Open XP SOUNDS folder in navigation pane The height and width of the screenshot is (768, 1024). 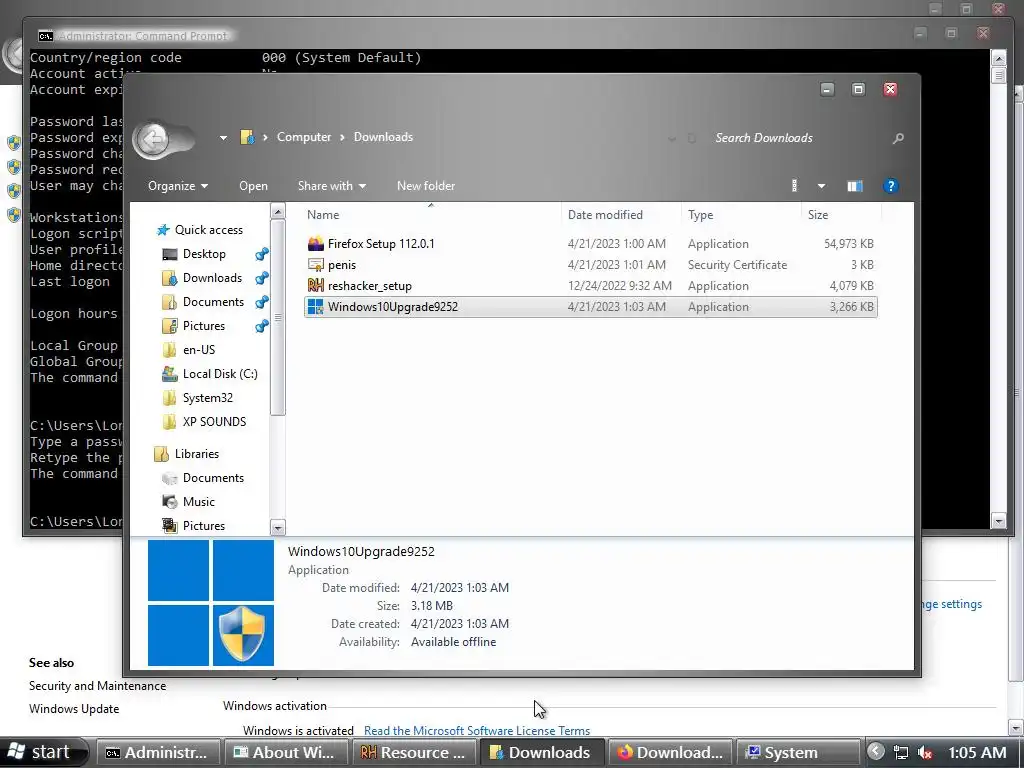(x=214, y=422)
